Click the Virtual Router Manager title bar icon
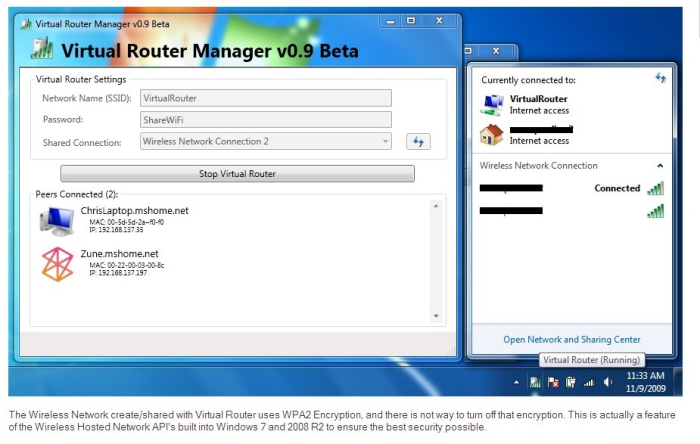 26,24
